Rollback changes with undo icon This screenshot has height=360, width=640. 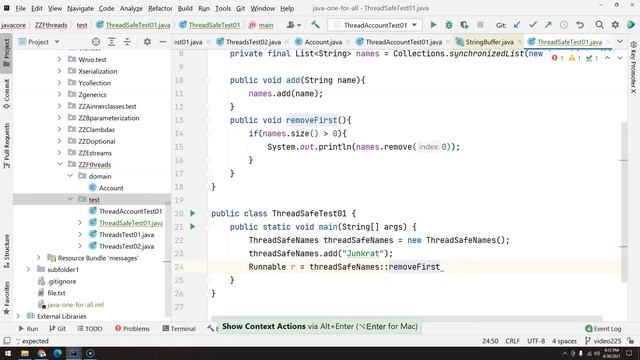[580, 25]
